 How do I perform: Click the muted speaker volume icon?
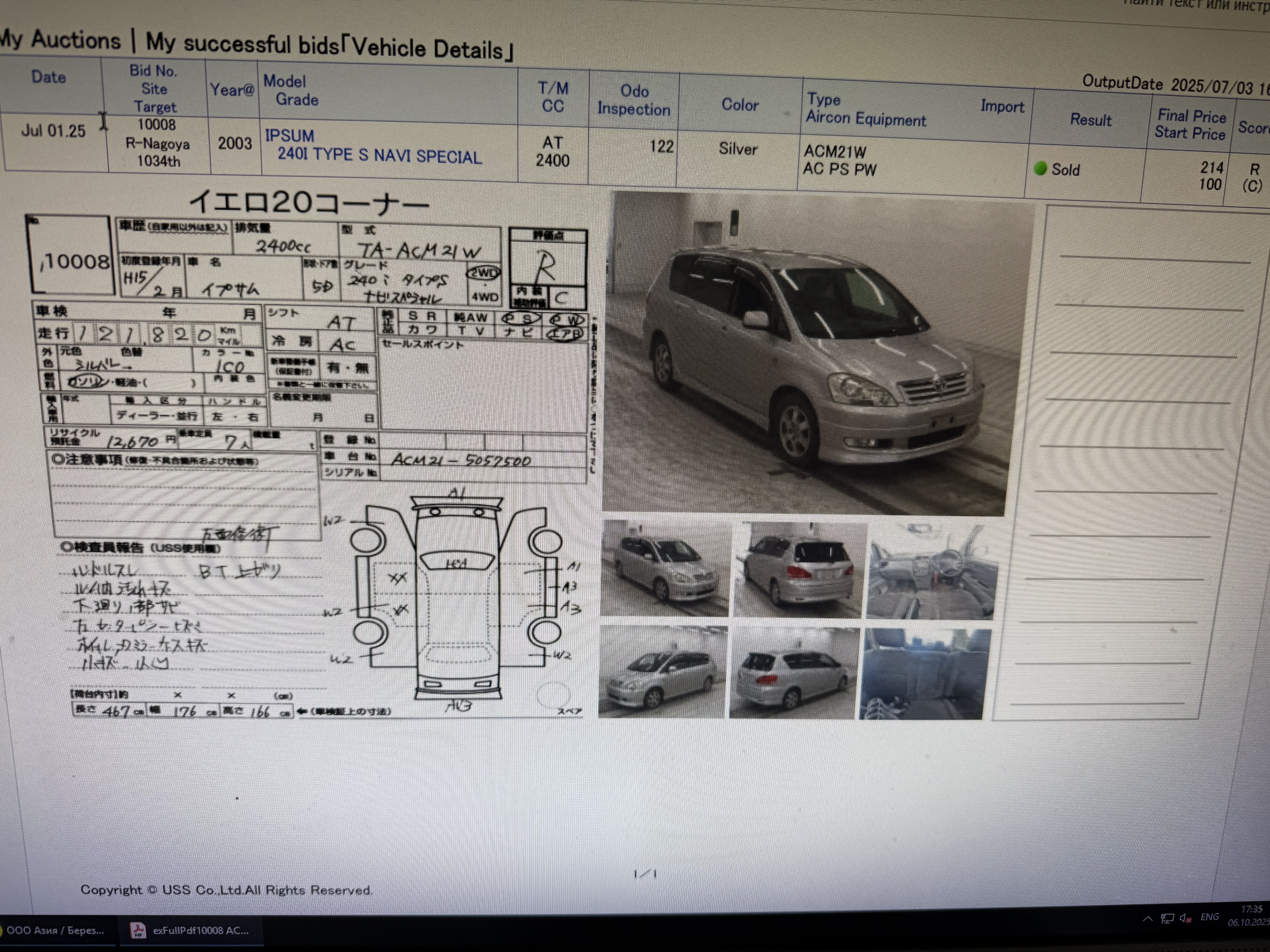coord(1185,918)
